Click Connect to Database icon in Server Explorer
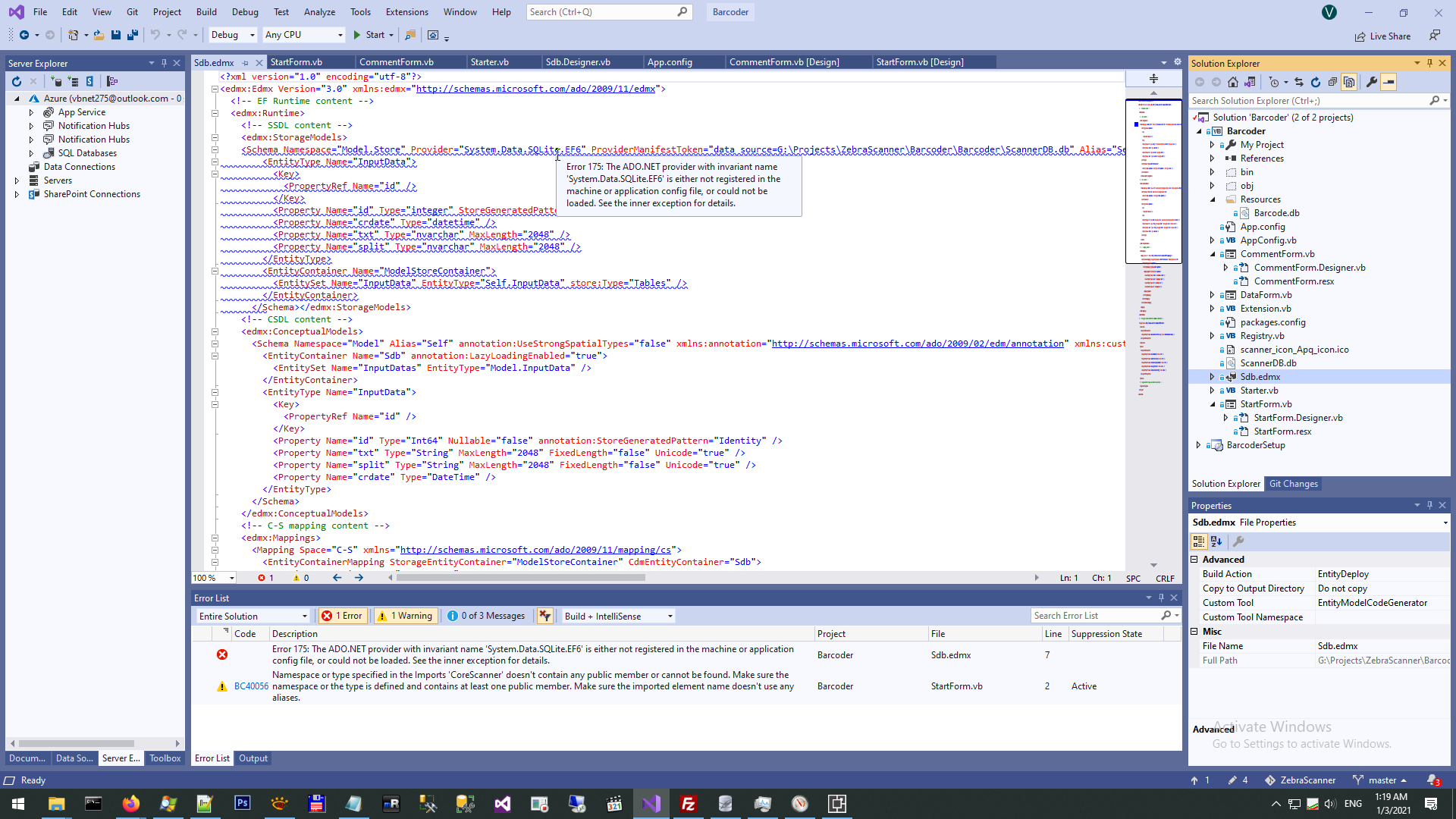1456x819 pixels. click(56, 81)
